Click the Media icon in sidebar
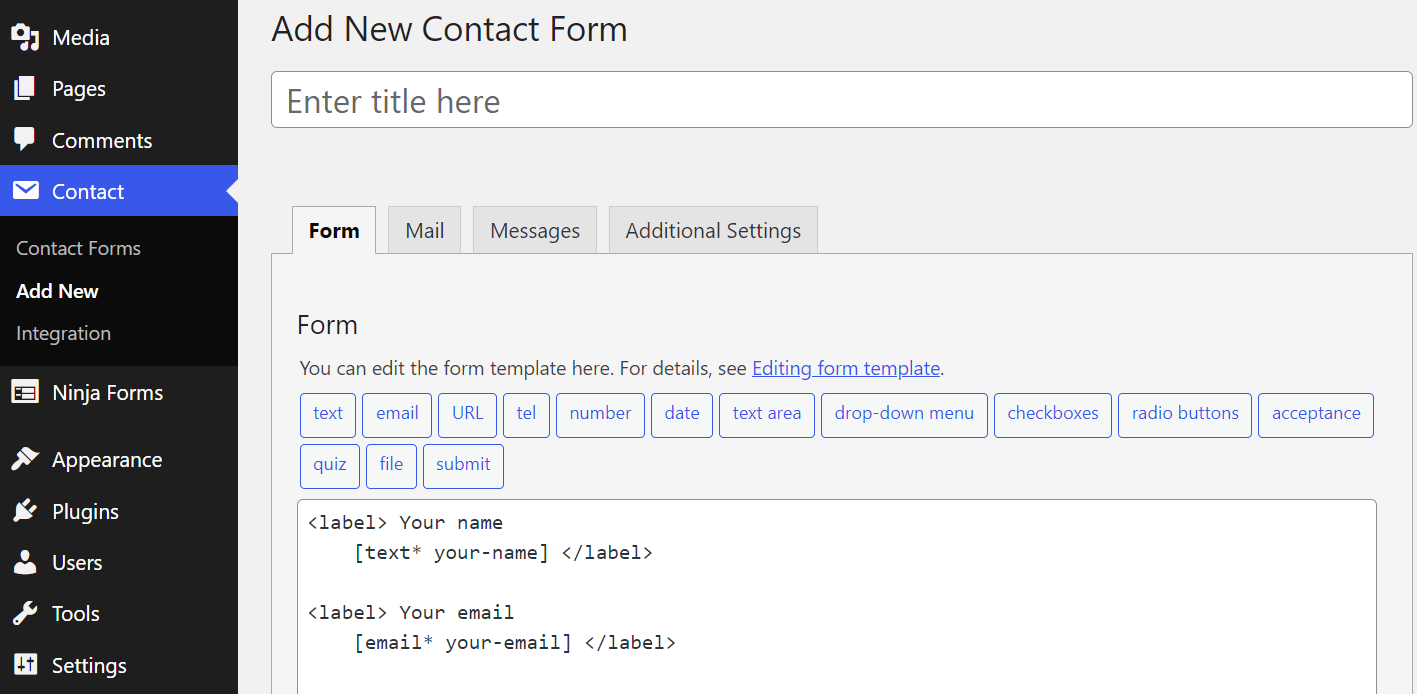This screenshot has width=1417, height=694. pyautogui.click(x=25, y=38)
